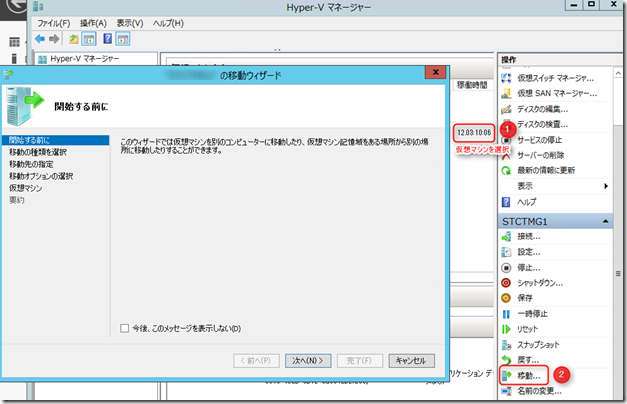Open the 操作(A) menu
Viewport: 627px width, 404px height.
[x=93, y=23]
